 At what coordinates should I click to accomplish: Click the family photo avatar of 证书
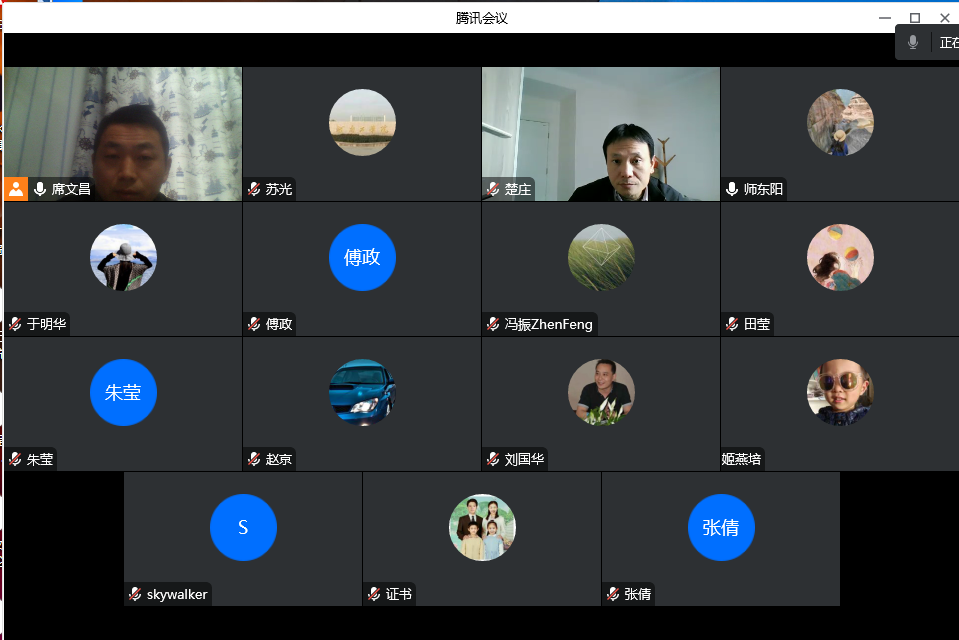pos(482,527)
